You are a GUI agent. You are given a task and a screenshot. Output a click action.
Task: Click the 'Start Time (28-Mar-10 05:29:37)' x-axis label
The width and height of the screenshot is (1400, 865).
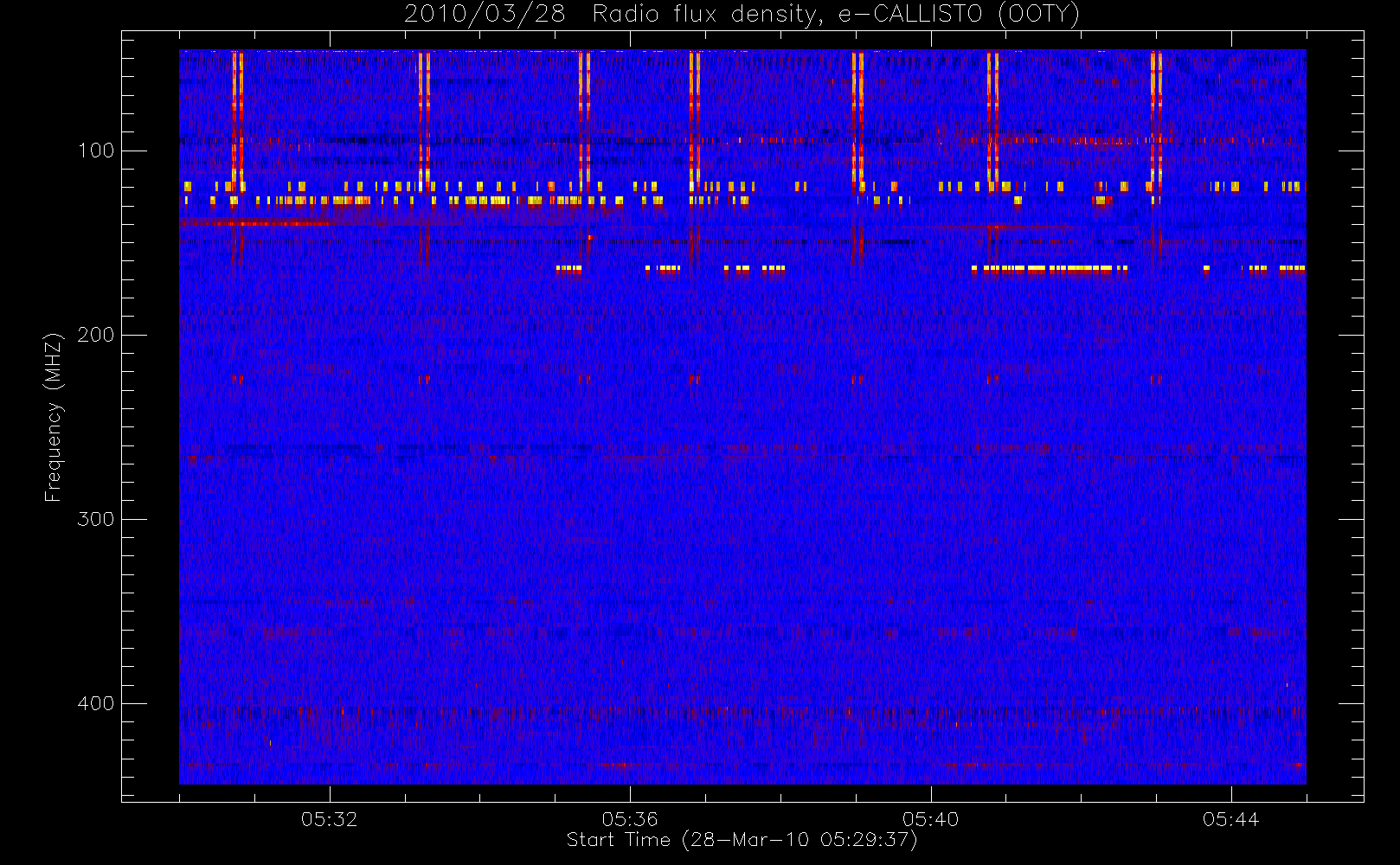click(x=742, y=840)
